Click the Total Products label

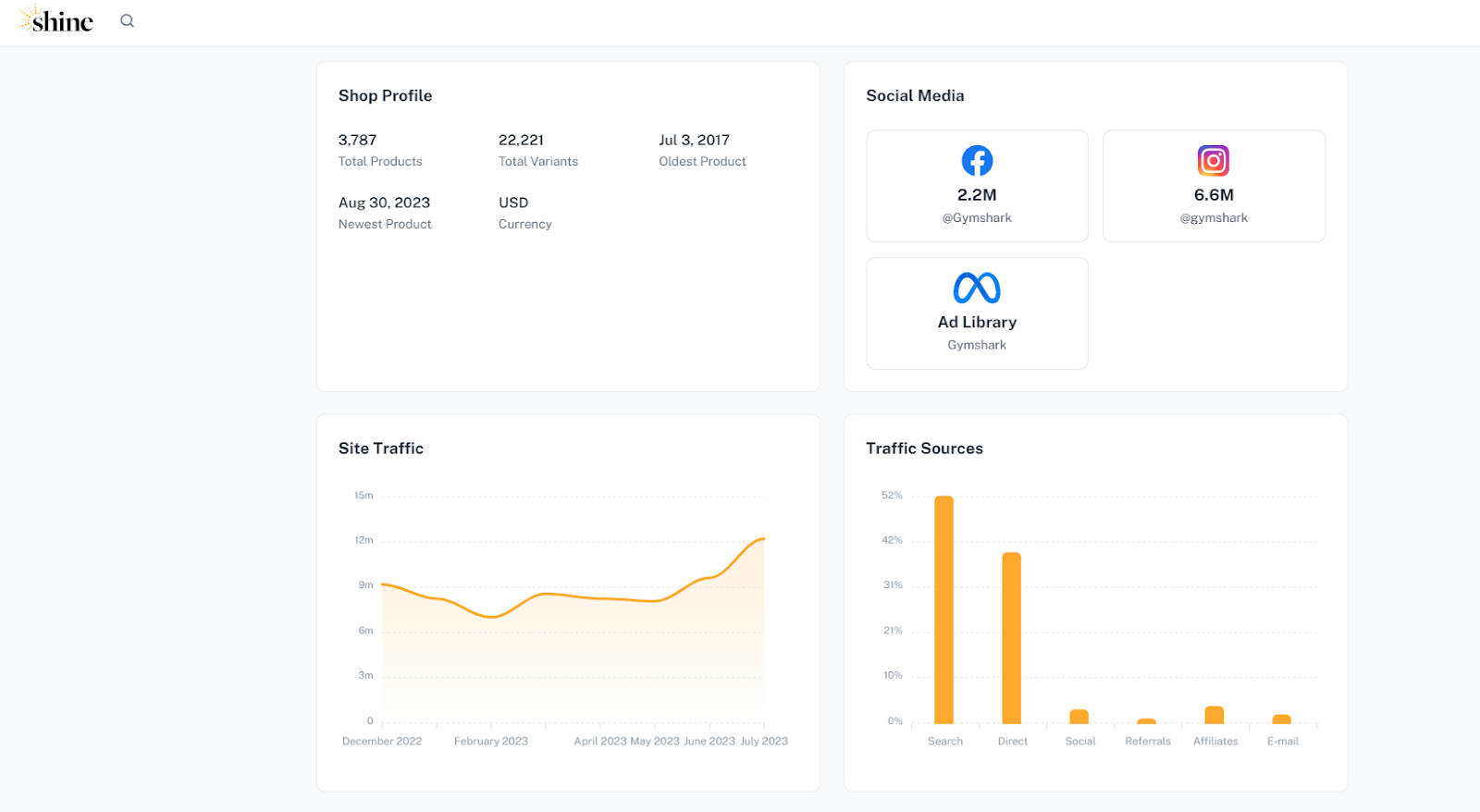380,162
